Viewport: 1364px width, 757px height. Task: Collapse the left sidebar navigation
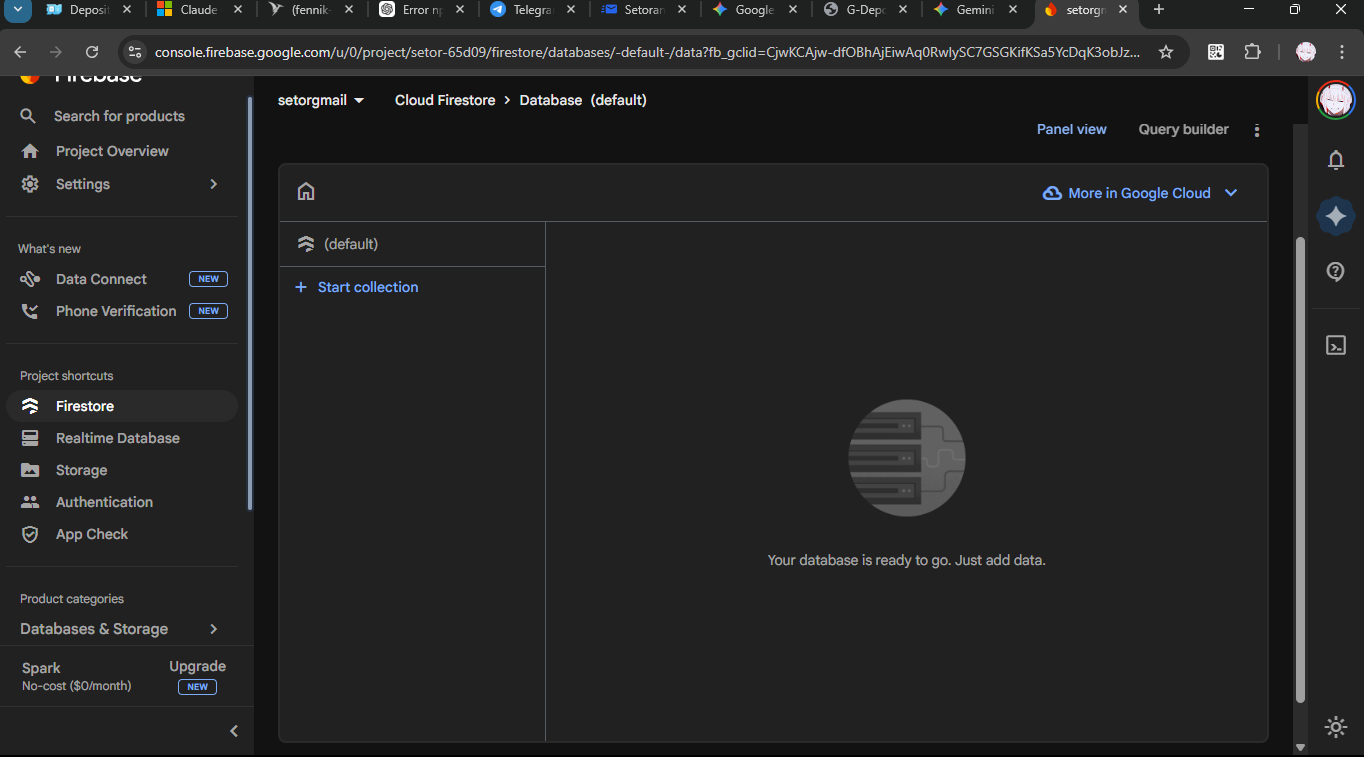[234, 731]
